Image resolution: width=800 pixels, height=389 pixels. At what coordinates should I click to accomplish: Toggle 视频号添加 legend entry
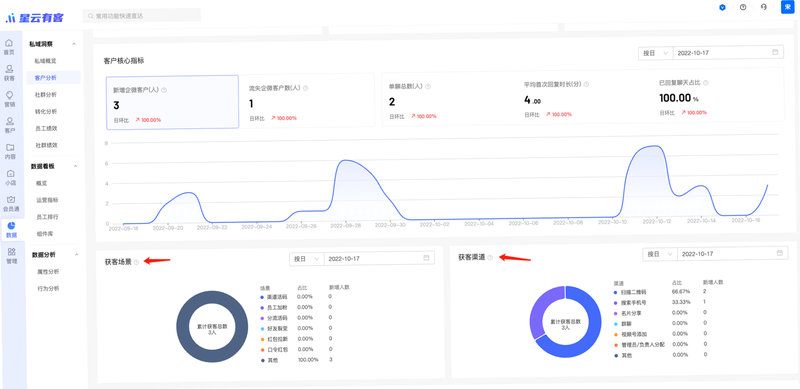tap(630, 334)
